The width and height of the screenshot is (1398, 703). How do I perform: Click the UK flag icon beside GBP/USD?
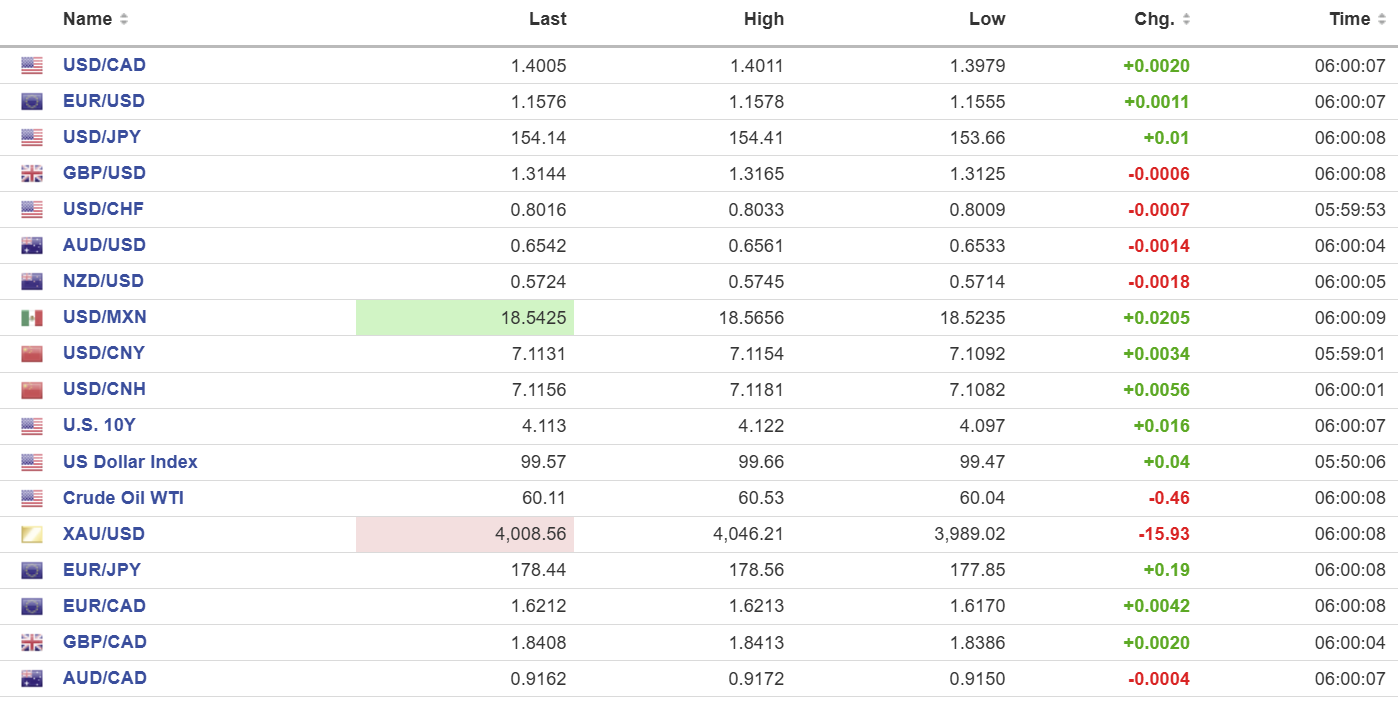(x=32, y=174)
